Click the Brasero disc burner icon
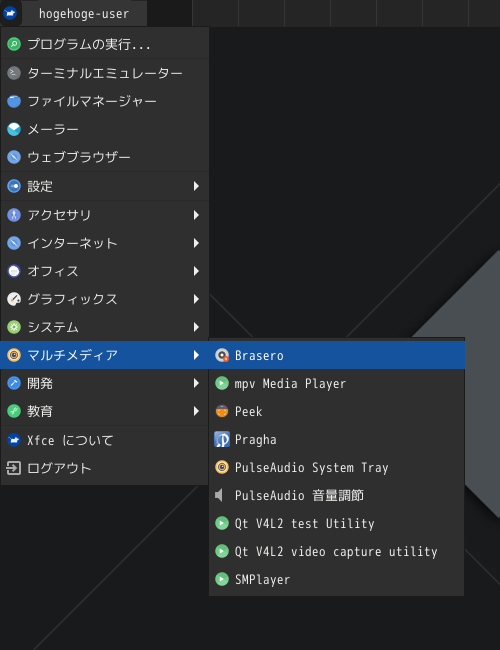 [x=222, y=355]
